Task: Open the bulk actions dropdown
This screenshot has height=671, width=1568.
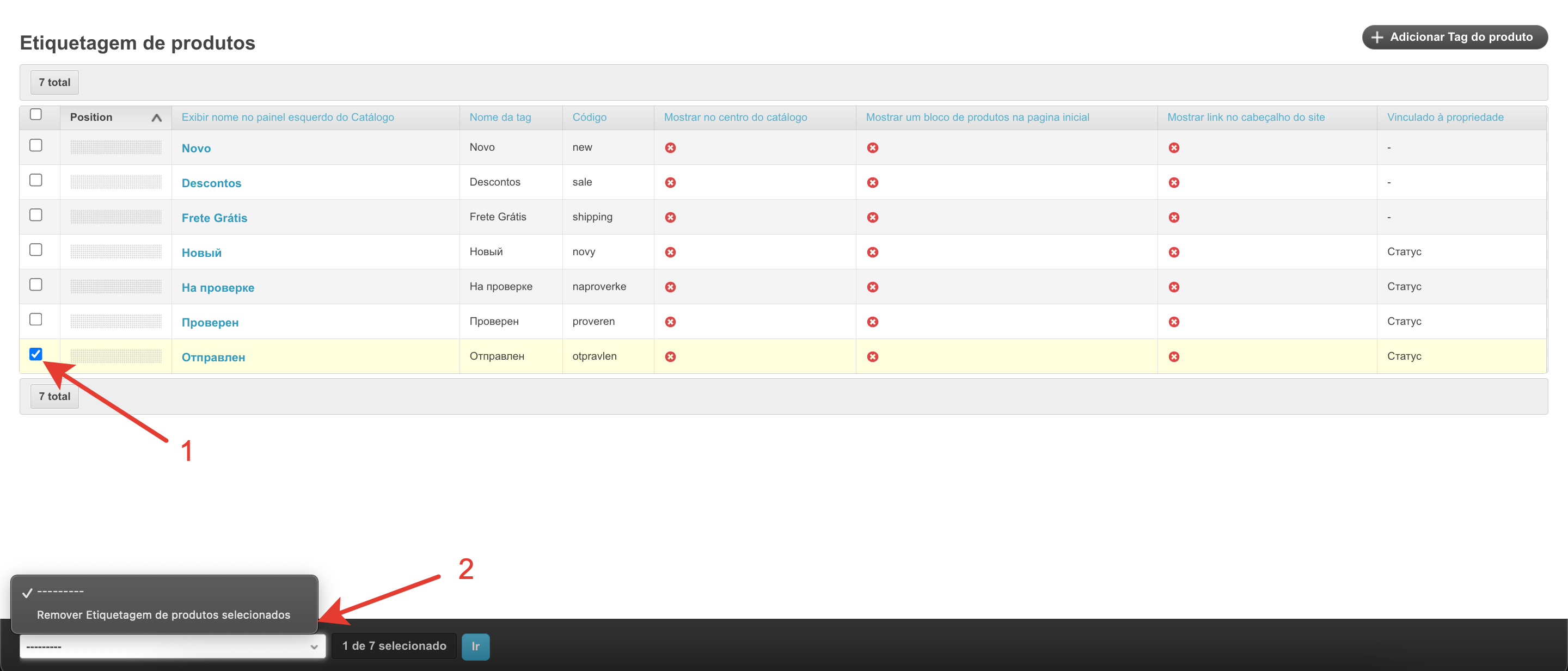Action: [x=172, y=646]
